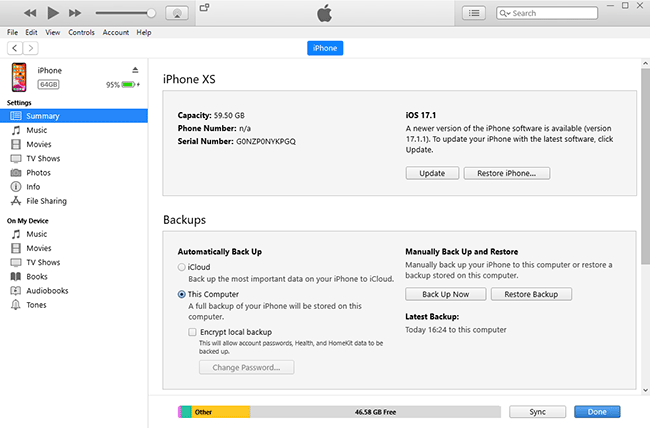Open the MiniPlayer window icon
The height and width of the screenshot is (428, 650).
tap(204, 7)
